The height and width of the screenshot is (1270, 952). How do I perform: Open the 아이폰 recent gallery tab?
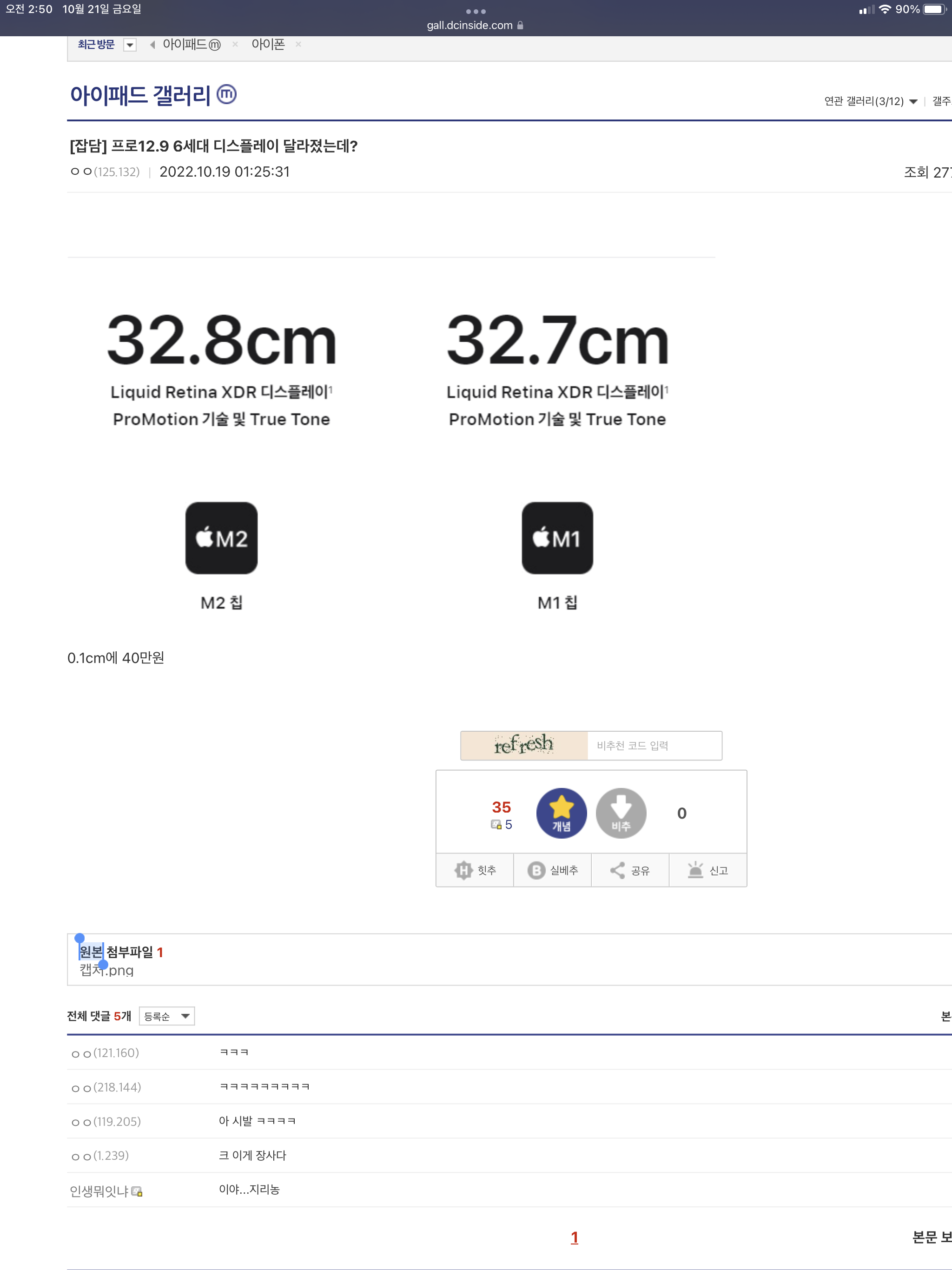coord(268,44)
